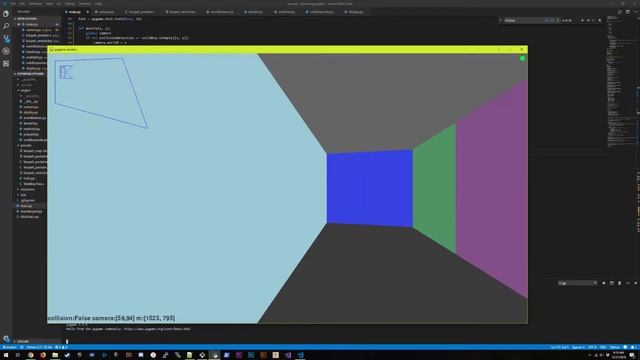Viewport: 640px width, 360px height.
Task: Toggle Use Regular Expression in find widget
Action: tap(558, 20)
